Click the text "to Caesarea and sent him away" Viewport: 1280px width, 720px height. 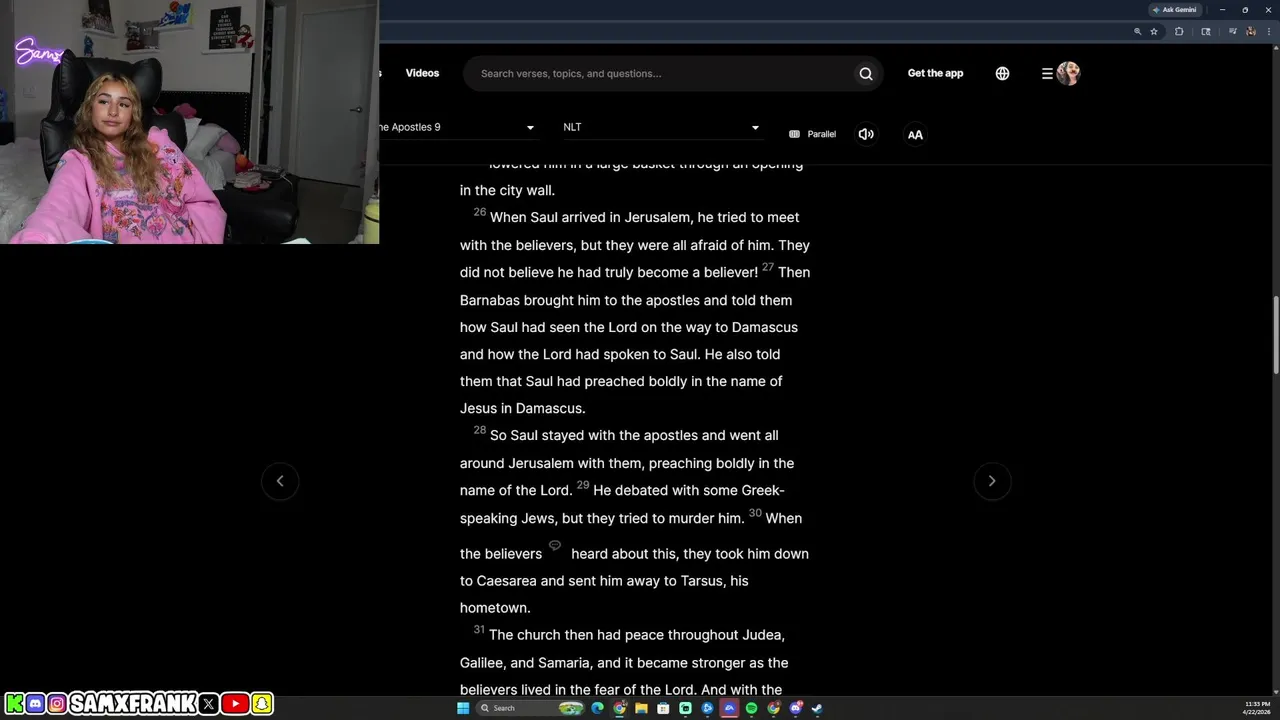(568, 581)
